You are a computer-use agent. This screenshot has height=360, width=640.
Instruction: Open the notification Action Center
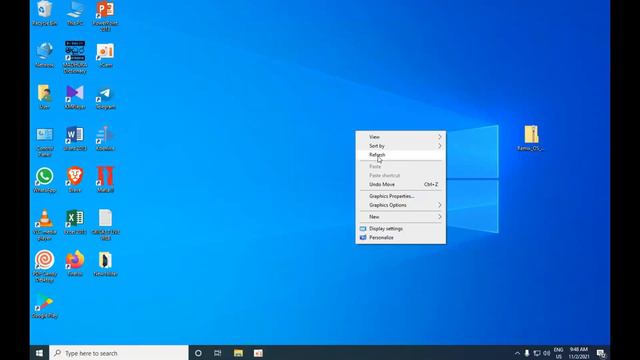pyautogui.click(x=601, y=353)
